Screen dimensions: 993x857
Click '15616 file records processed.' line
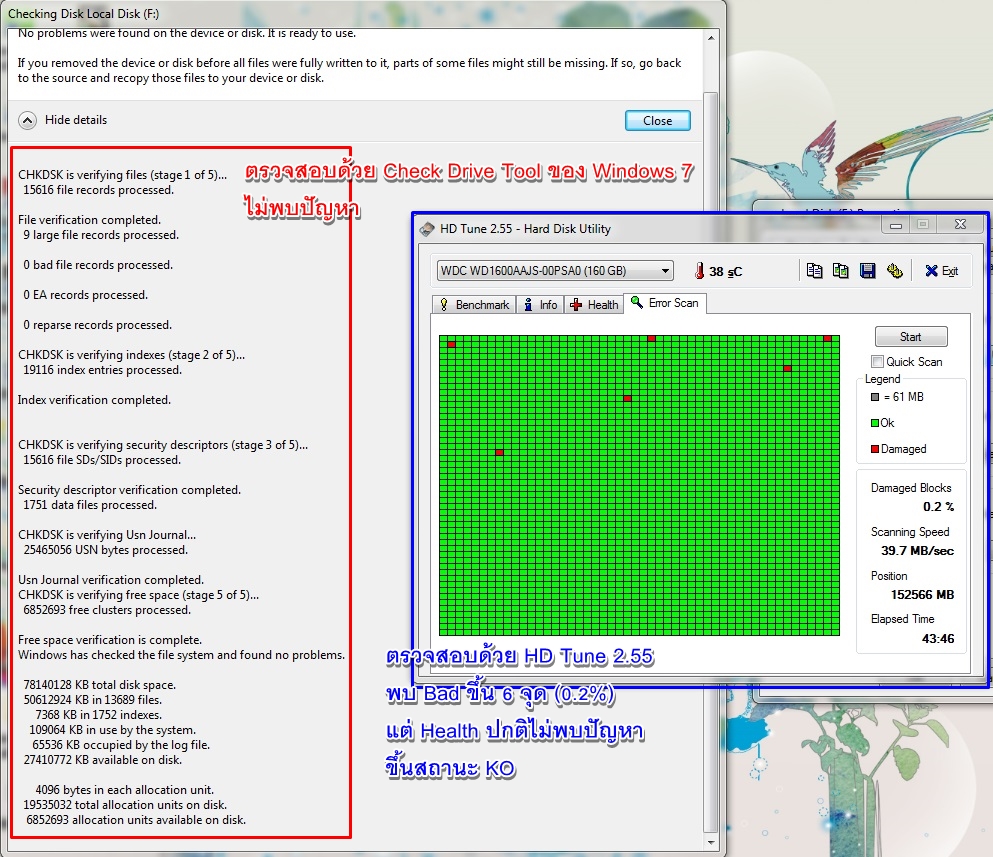click(x=98, y=190)
